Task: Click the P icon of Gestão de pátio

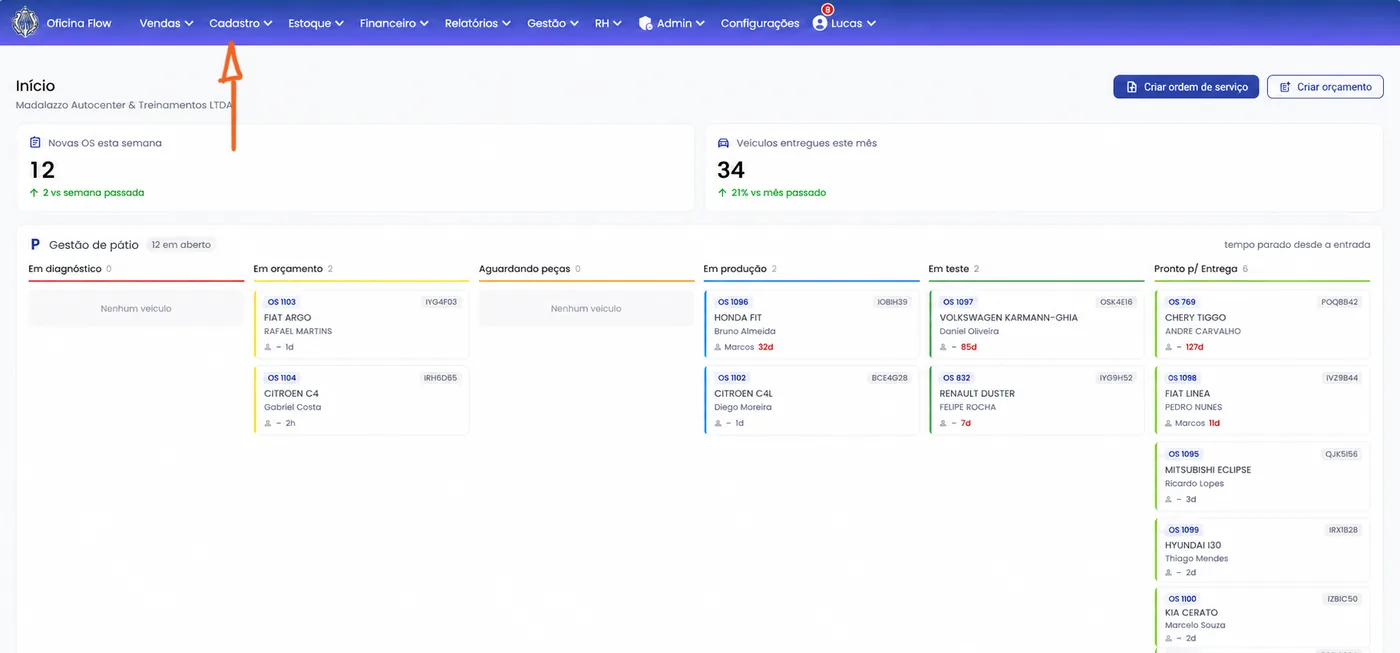Action: tap(35, 244)
